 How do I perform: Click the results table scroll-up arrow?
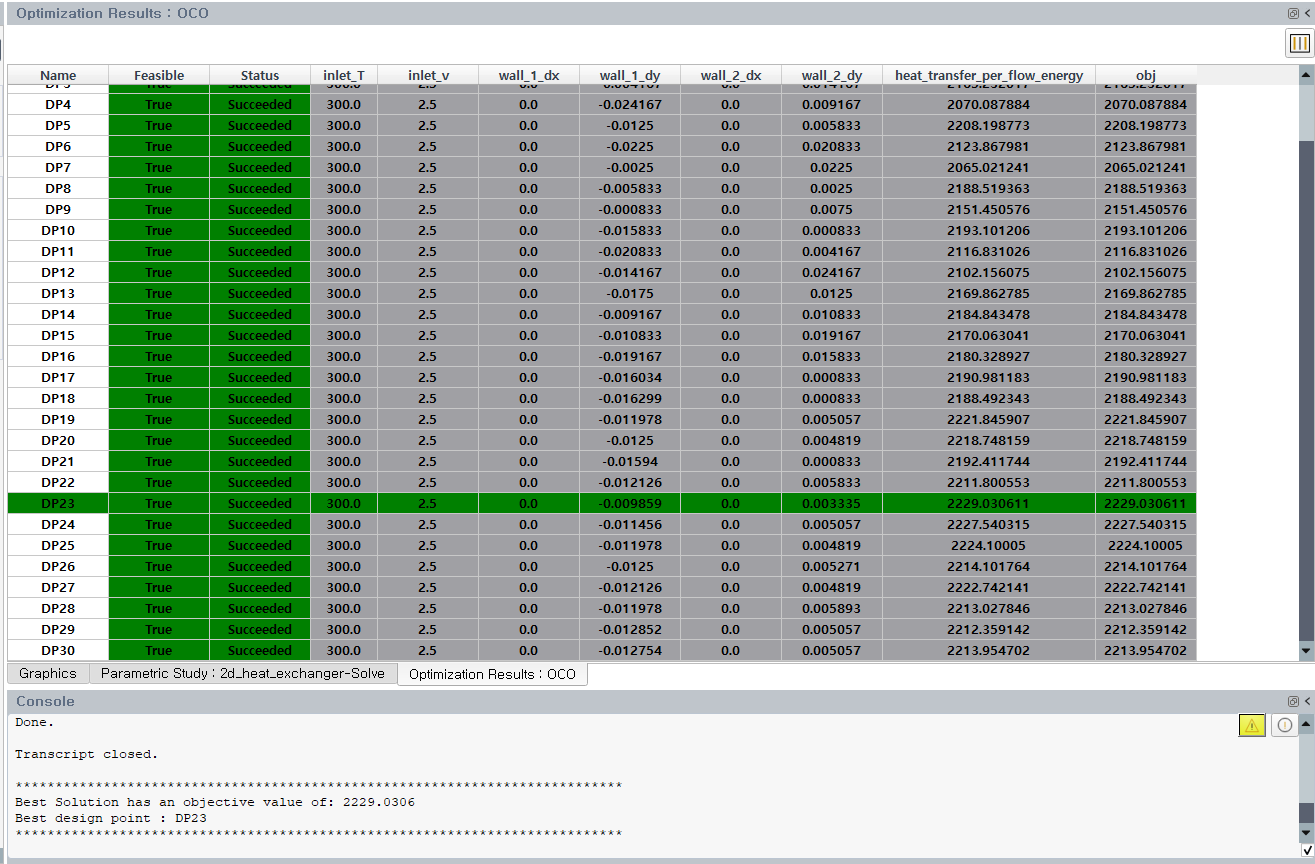[x=1306, y=75]
